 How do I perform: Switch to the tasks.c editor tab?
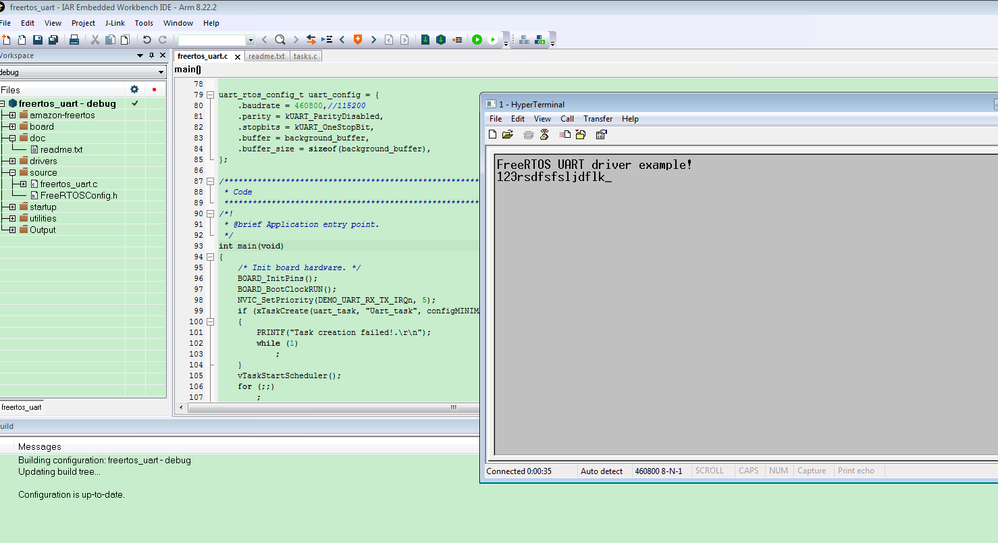(306, 56)
